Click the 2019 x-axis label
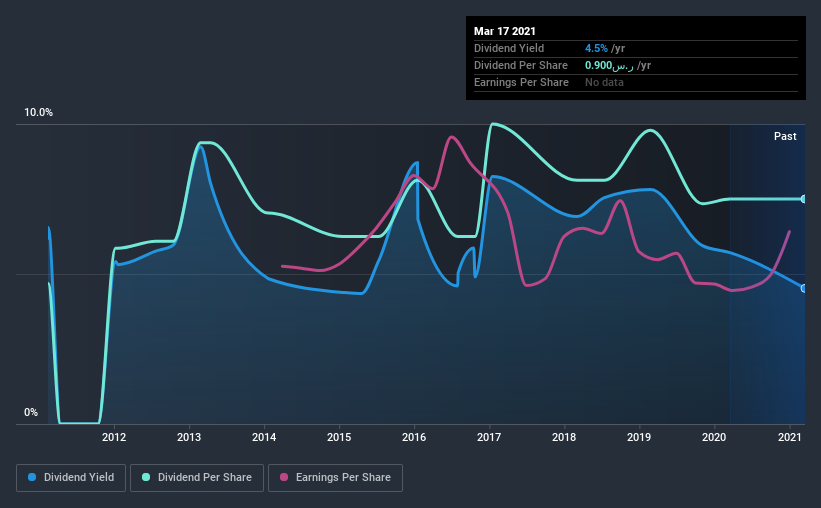 click(639, 437)
